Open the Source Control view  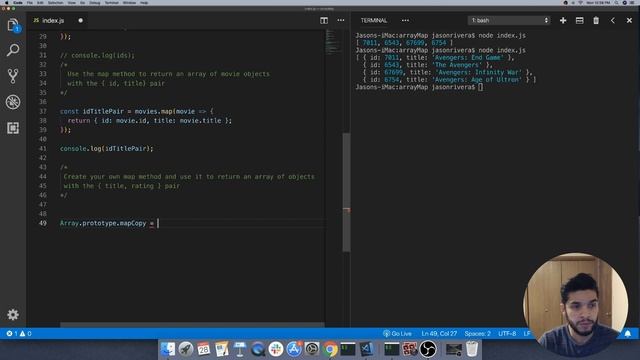pyautogui.click(x=13, y=76)
